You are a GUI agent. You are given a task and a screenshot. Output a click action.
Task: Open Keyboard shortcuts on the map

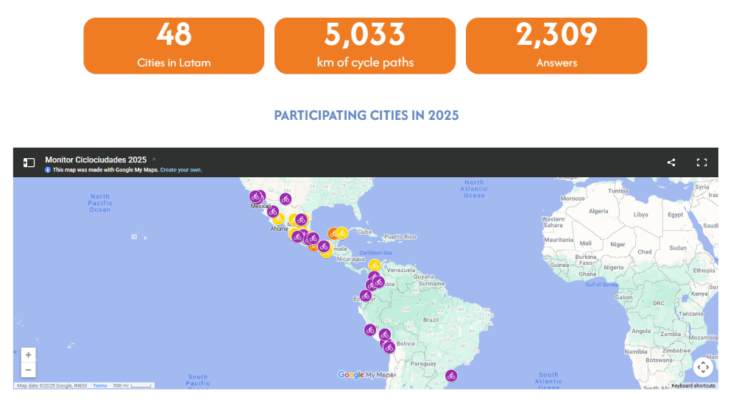pos(694,385)
